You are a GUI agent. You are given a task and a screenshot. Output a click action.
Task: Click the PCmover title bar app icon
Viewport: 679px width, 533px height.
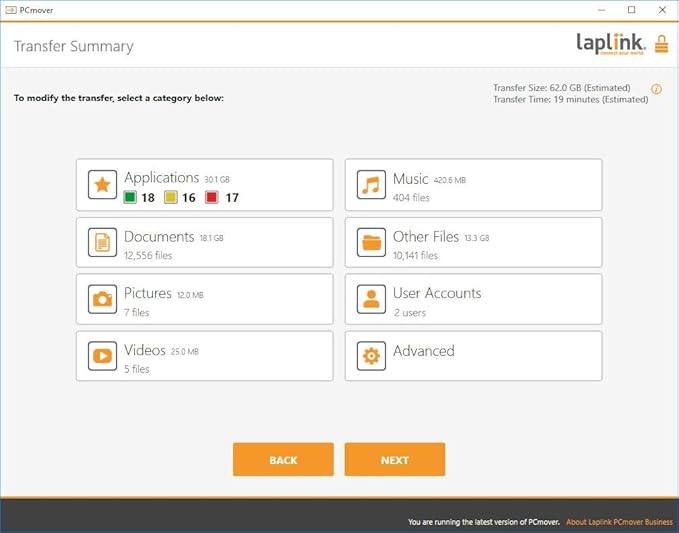[x=11, y=10]
